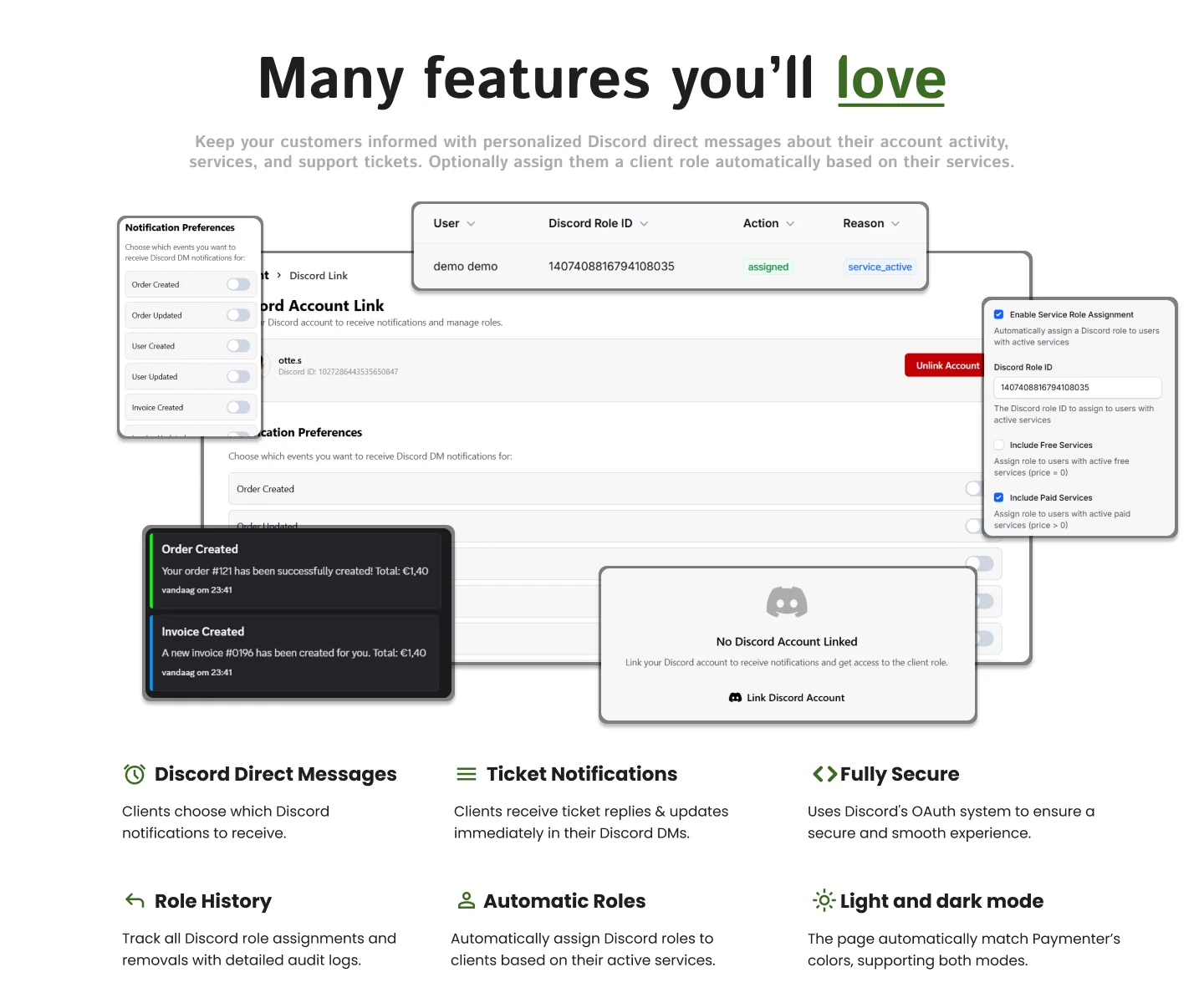The width and height of the screenshot is (1204, 998).
Task: Open the Reason column dropdown chevron
Action: (x=895, y=224)
